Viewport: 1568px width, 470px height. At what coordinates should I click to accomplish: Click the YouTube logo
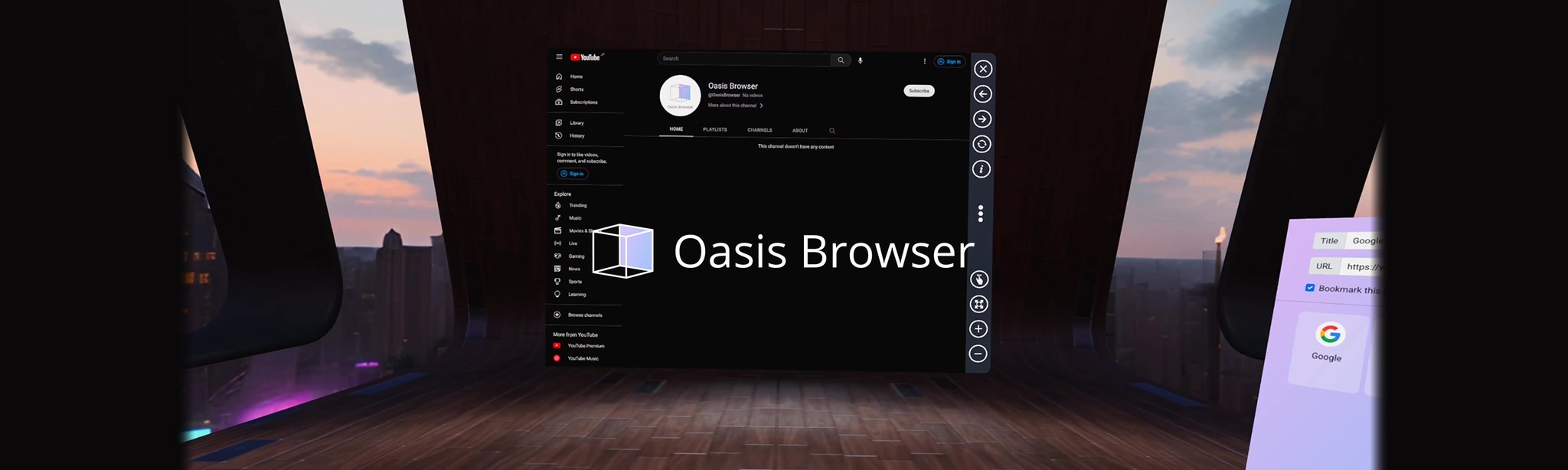tap(586, 57)
